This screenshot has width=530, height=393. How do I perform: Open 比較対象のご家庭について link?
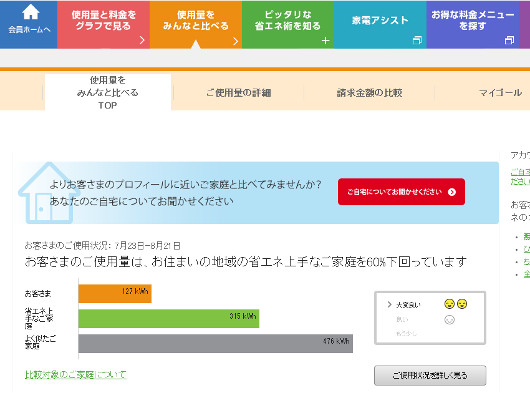[76, 374]
